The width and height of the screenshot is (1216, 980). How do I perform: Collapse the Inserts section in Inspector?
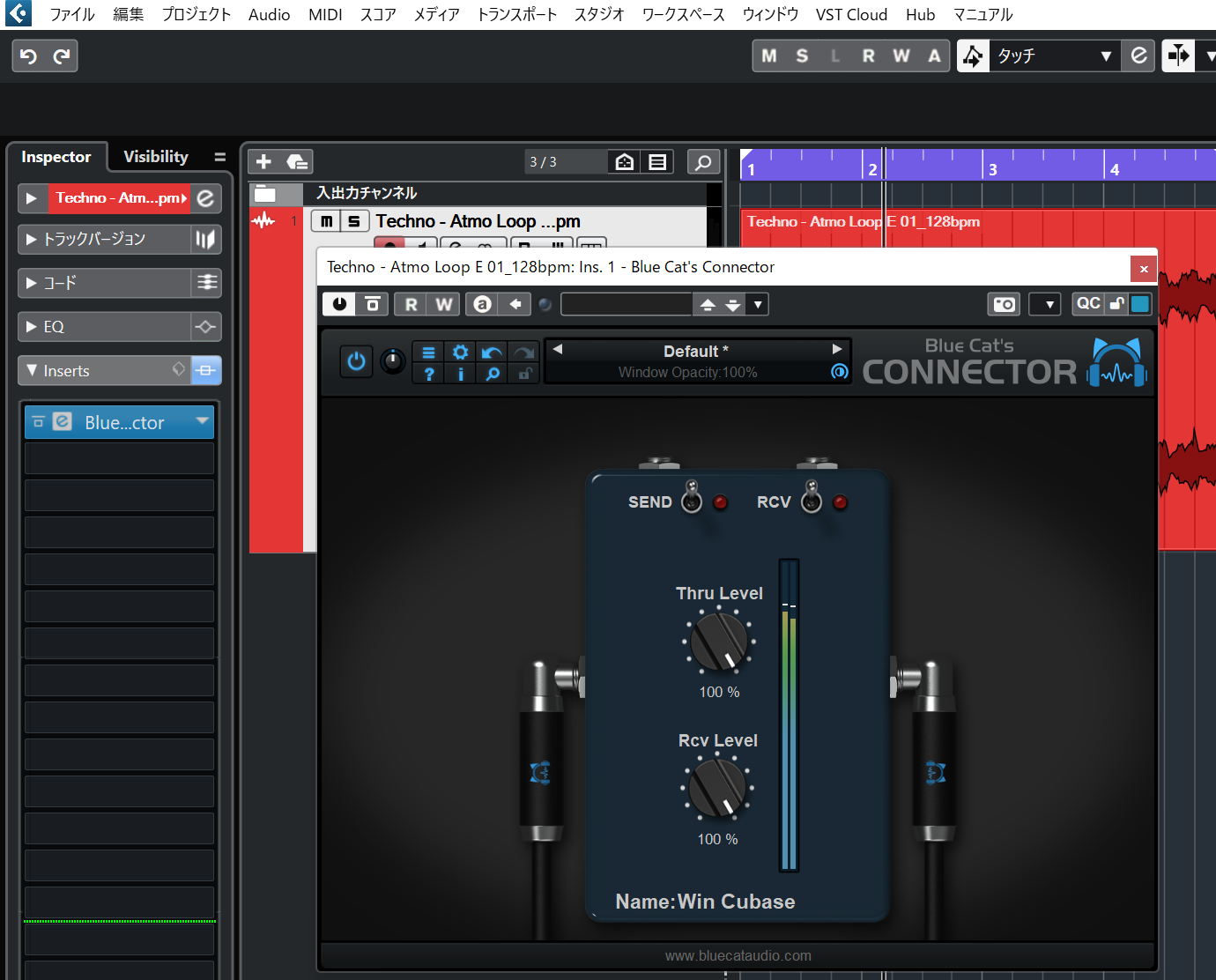[x=32, y=370]
